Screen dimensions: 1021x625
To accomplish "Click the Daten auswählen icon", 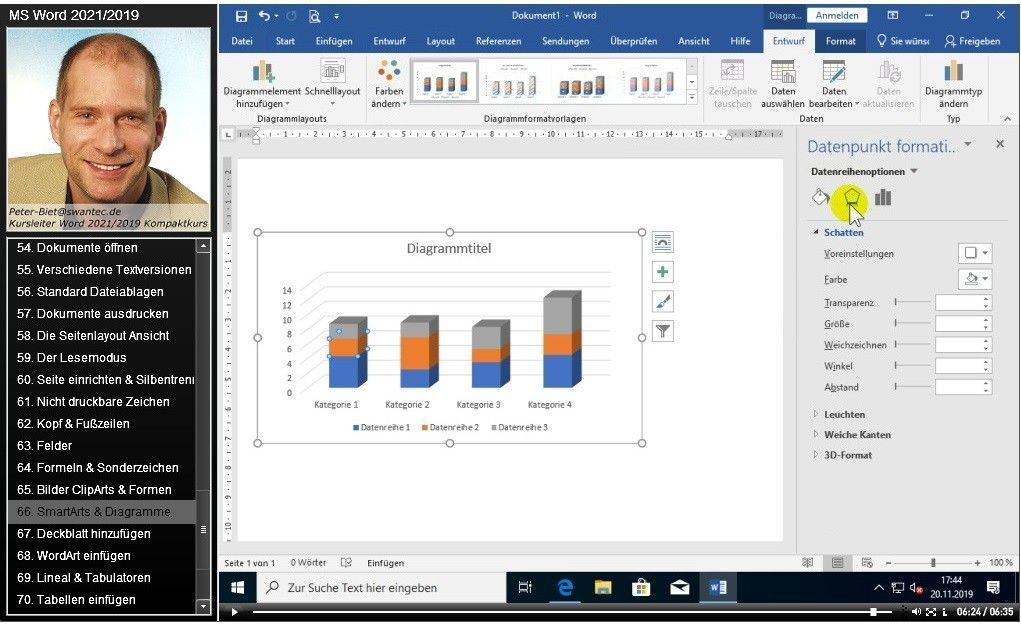I will click(782, 72).
